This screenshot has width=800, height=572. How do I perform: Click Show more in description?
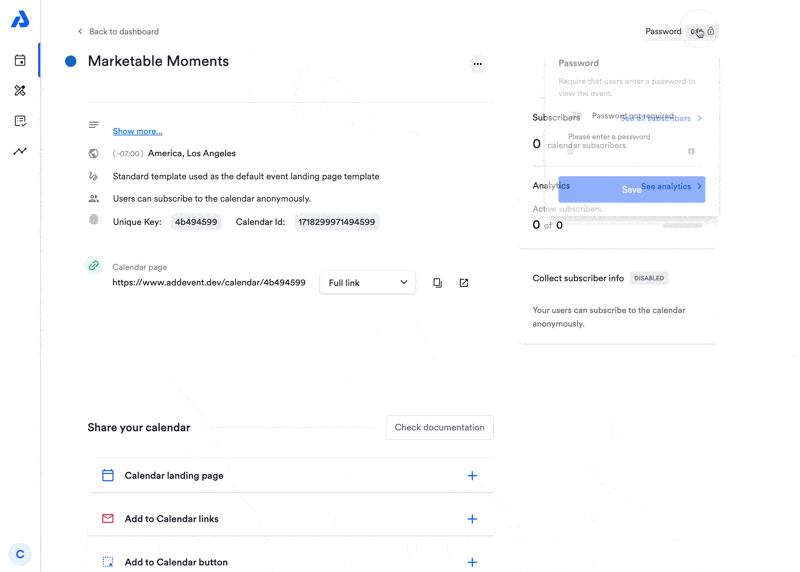[x=137, y=131]
